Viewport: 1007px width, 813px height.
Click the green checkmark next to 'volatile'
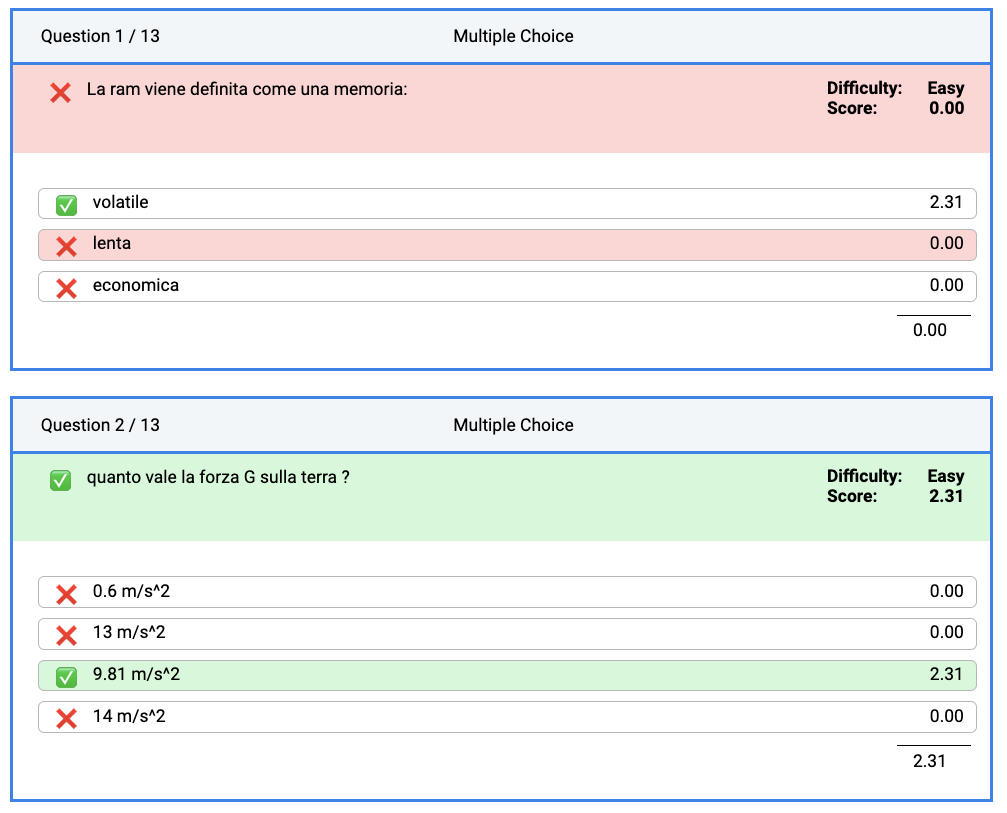pyautogui.click(x=66, y=205)
